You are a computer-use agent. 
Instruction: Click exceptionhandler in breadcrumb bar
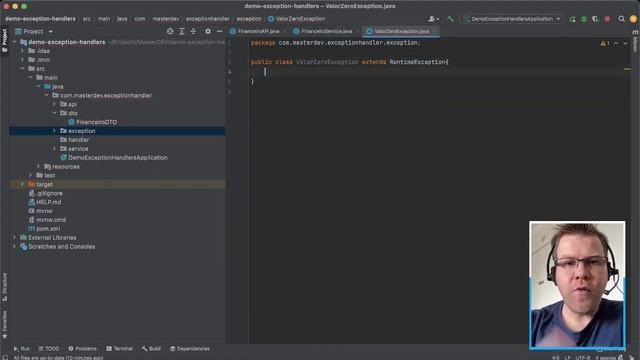click(x=207, y=19)
